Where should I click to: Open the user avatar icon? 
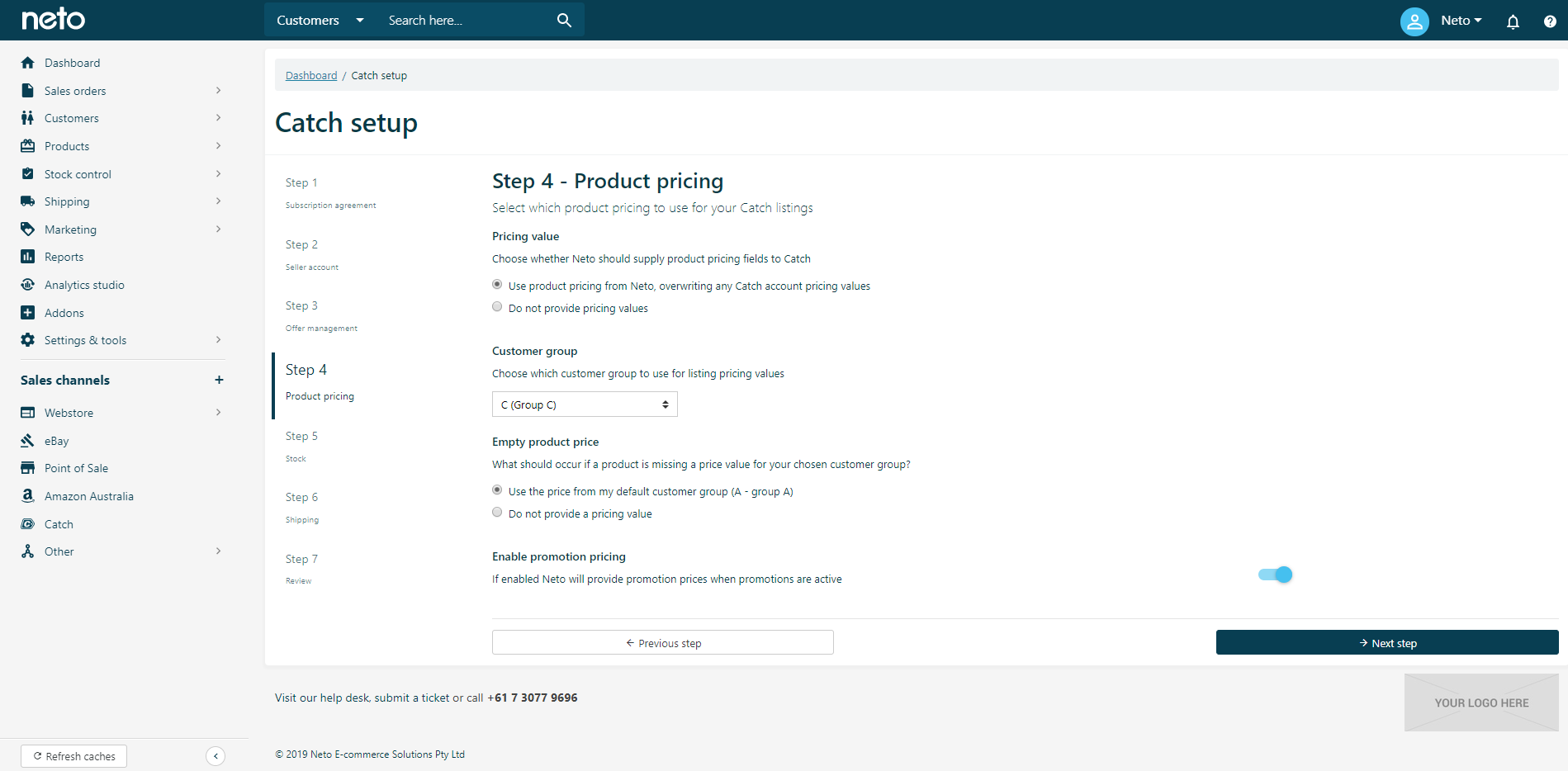pos(1414,21)
